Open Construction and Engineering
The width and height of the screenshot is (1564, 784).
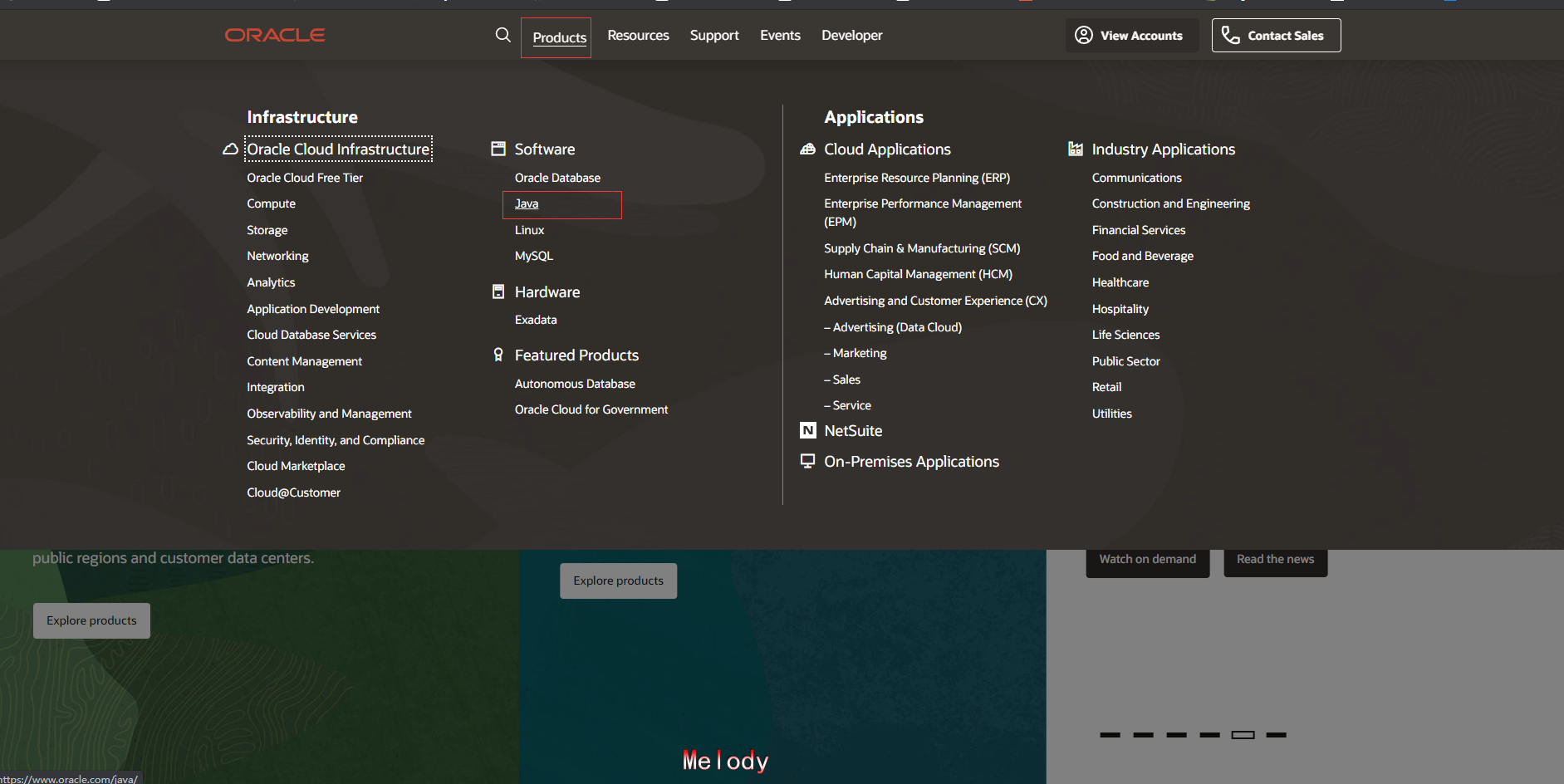1170,203
